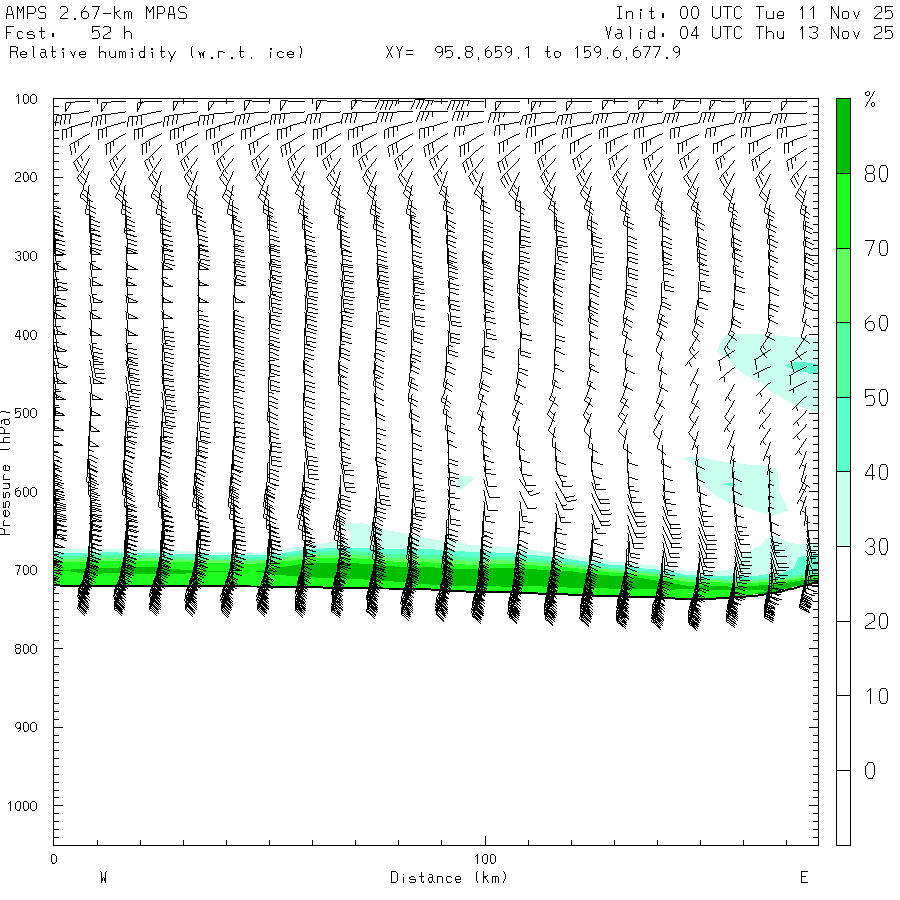
Task: Click the 'Distance (km)' horizontal axis title
Action: click(x=449, y=878)
